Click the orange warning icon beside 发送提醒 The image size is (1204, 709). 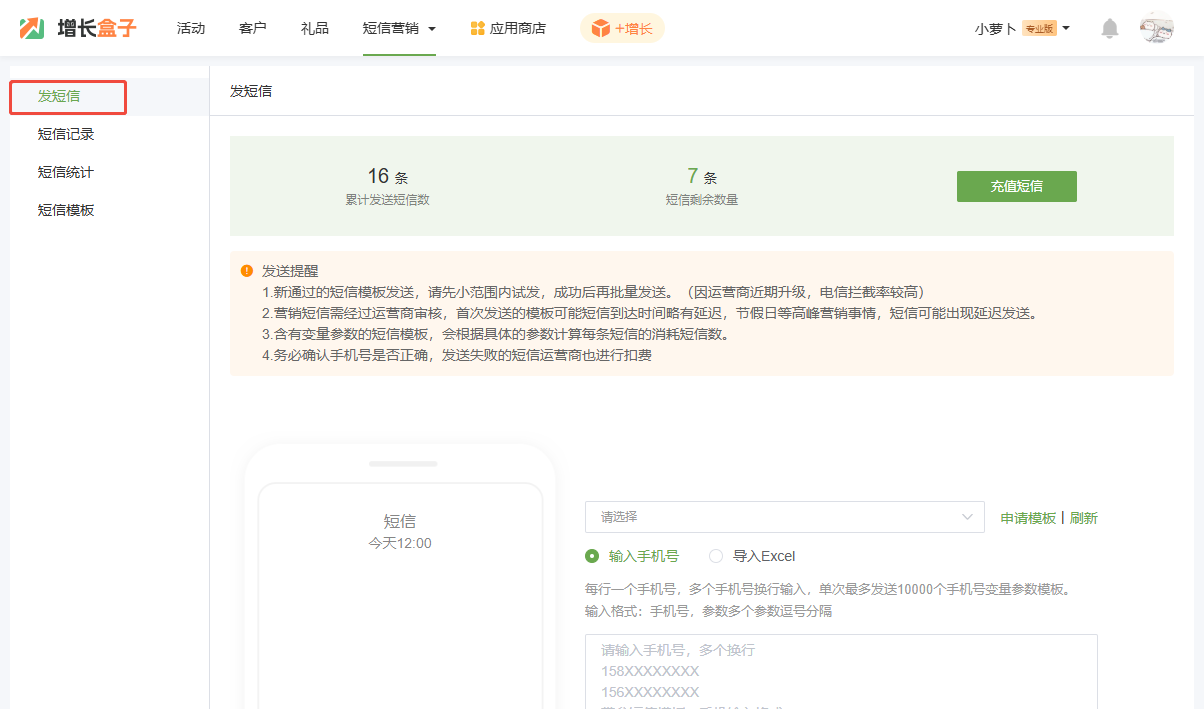coord(247,271)
